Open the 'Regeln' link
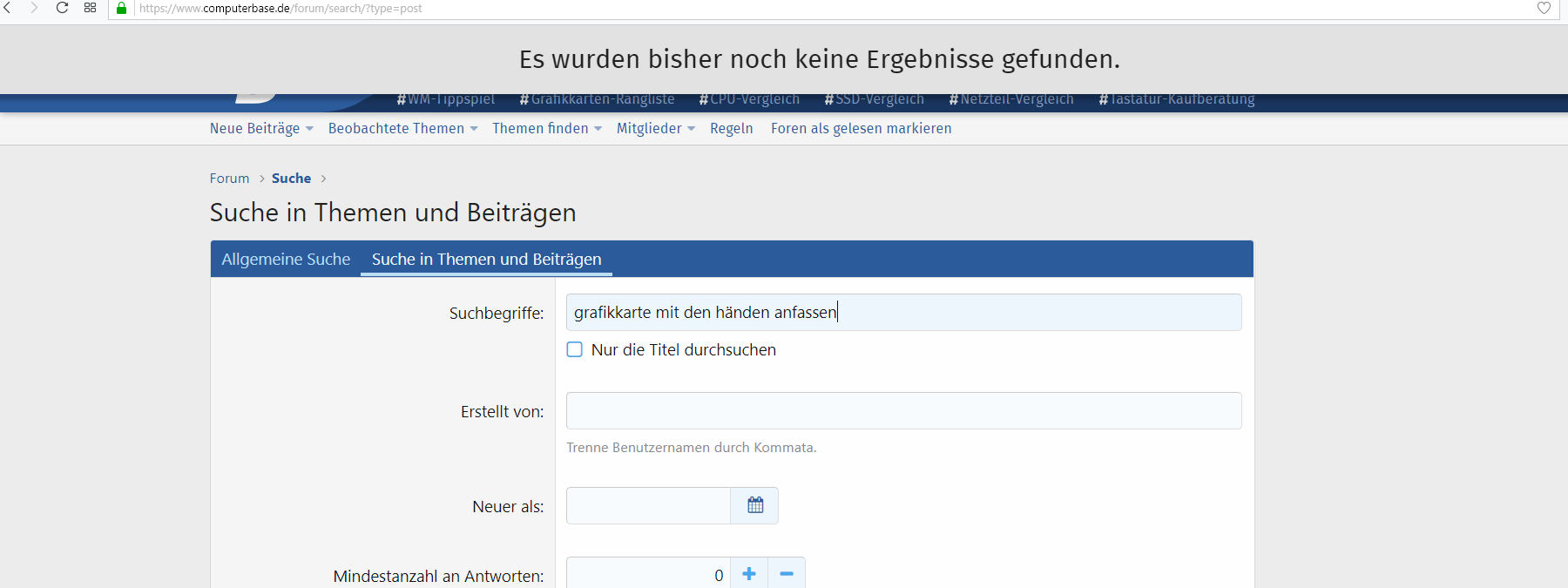Screen dimensions: 1568x588 coord(731,128)
